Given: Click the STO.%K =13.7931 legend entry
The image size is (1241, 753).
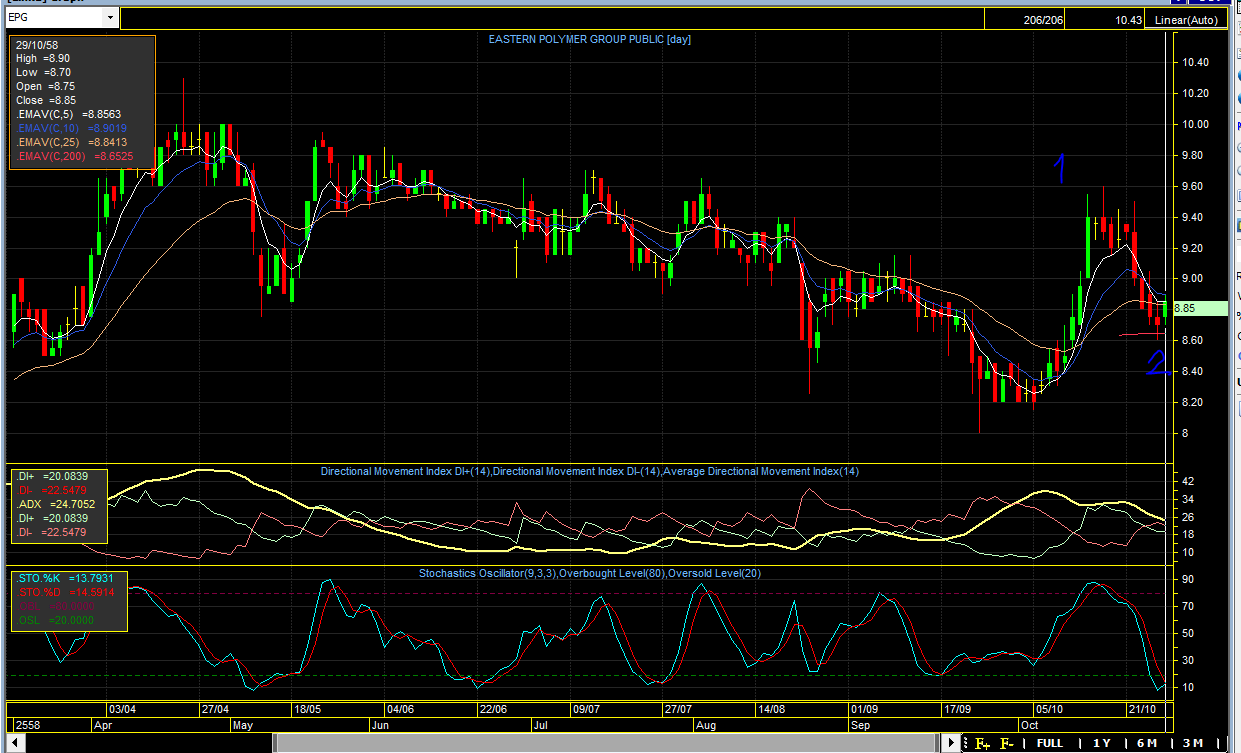Looking at the screenshot, I should click(x=63, y=577).
